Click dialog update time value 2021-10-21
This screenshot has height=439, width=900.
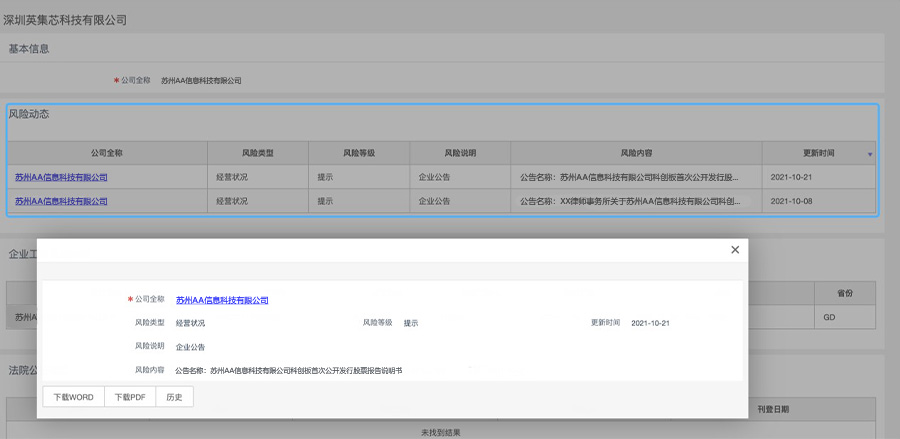pyautogui.click(x=650, y=323)
